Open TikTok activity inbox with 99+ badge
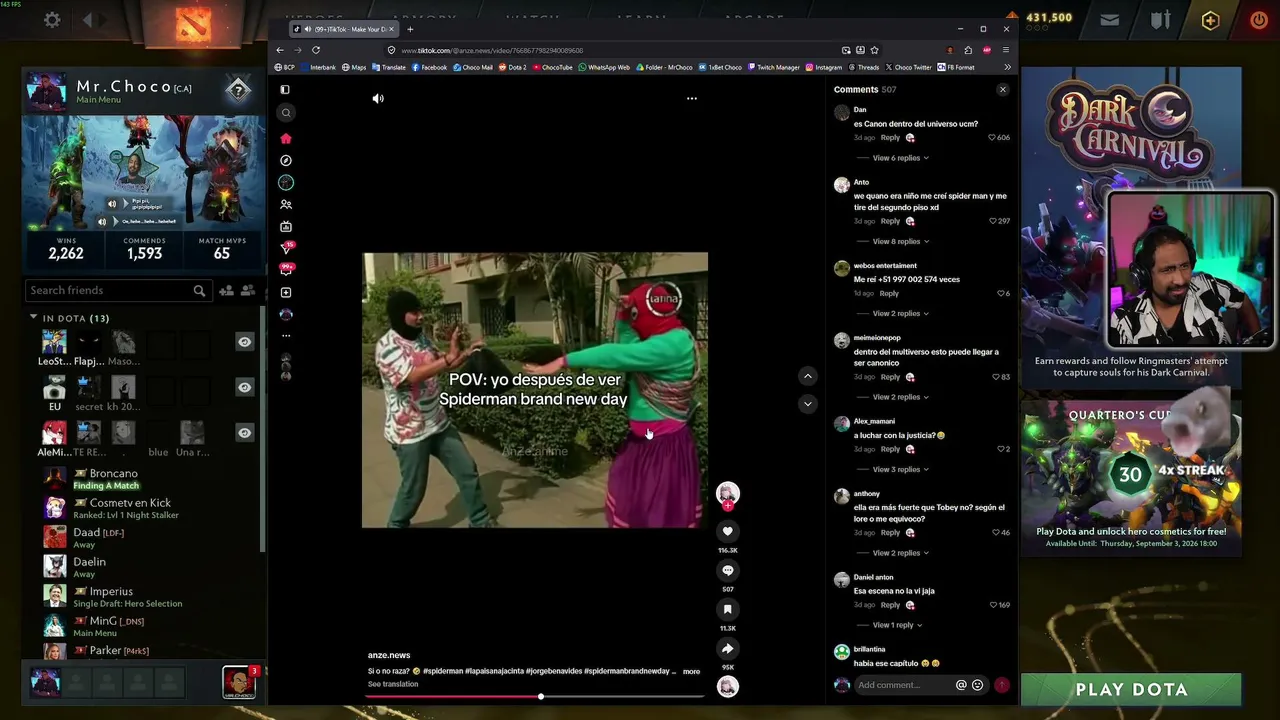The height and width of the screenshot is (720, 1280). (x=286, y=269)
